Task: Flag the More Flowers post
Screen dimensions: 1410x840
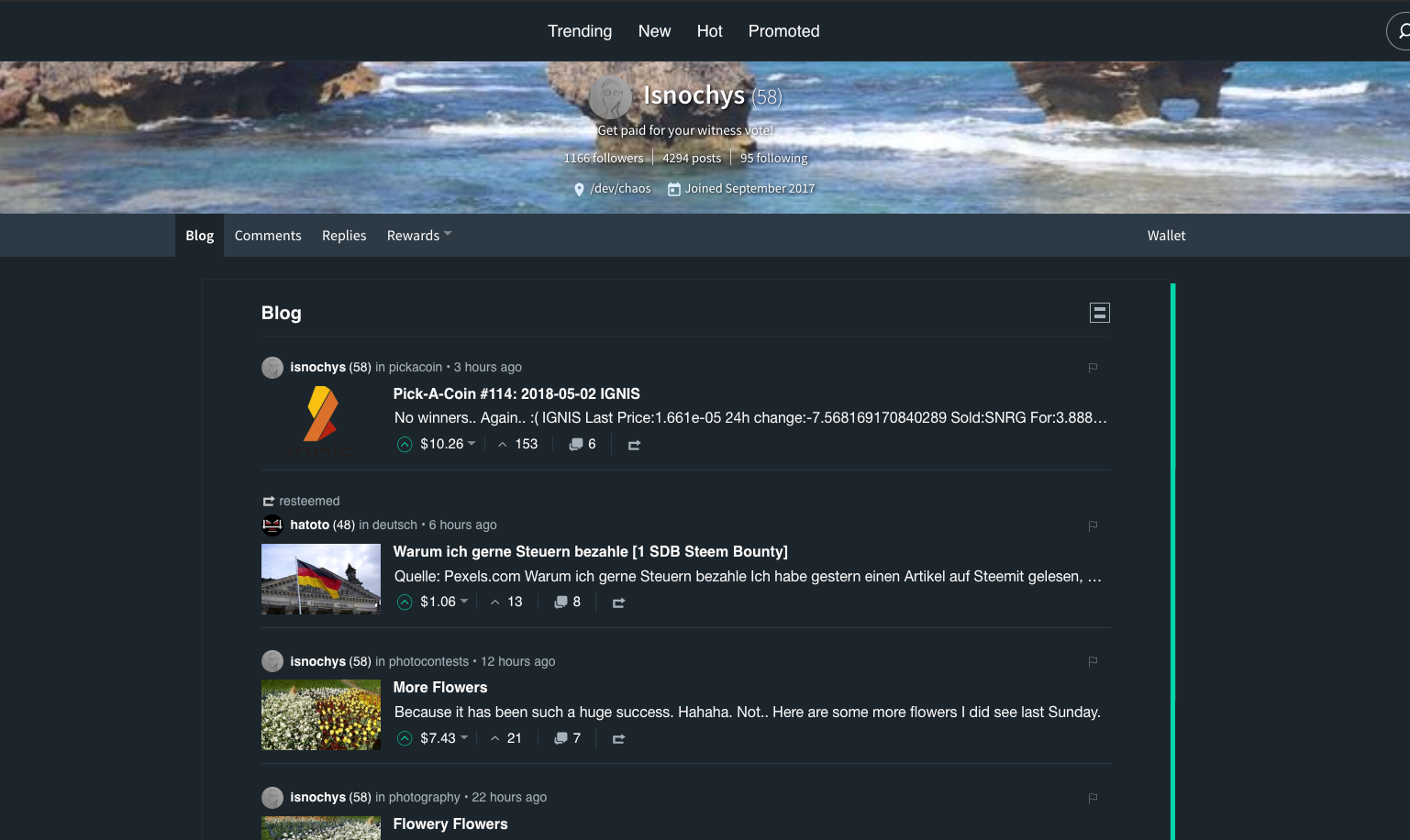Action: (x=1093, y=661)
